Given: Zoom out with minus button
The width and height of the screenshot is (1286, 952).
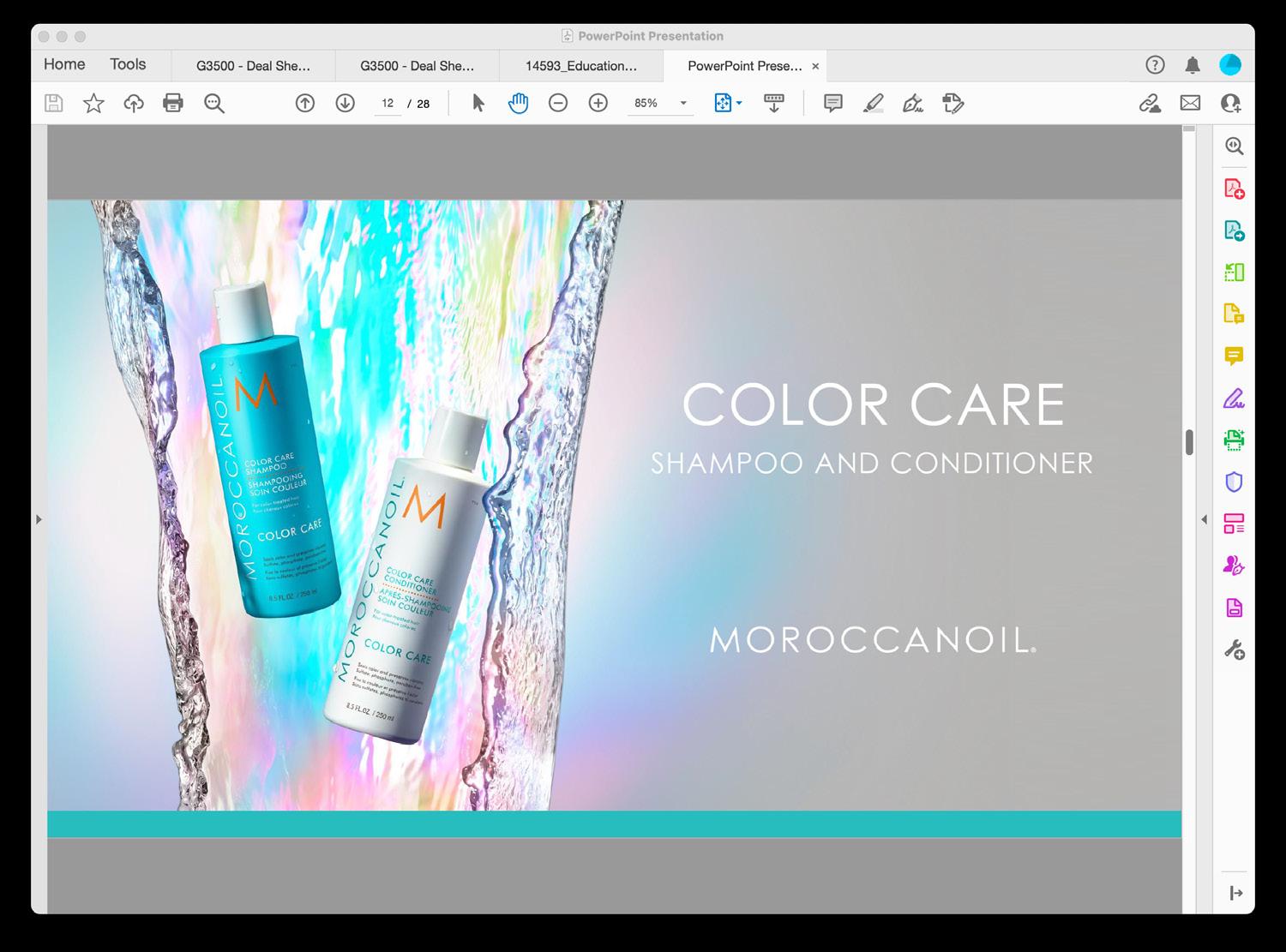Looking at the screenshot, I should click(x=558, y=104).
